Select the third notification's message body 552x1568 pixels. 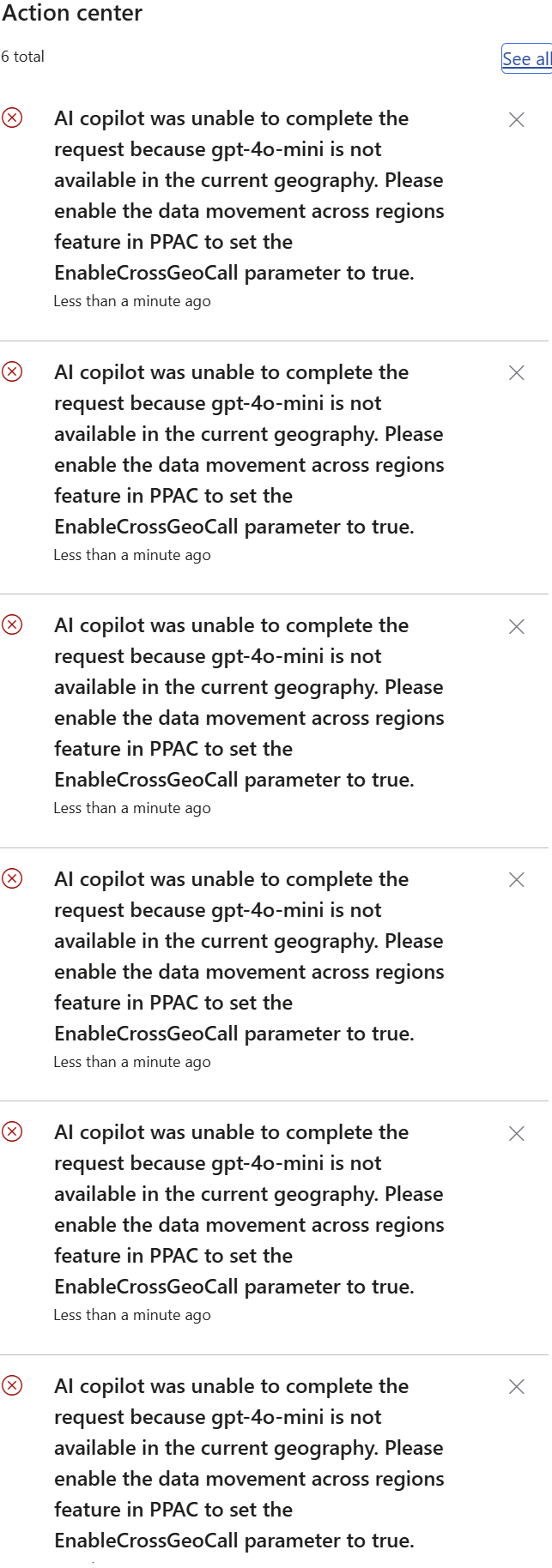(248, 703)
